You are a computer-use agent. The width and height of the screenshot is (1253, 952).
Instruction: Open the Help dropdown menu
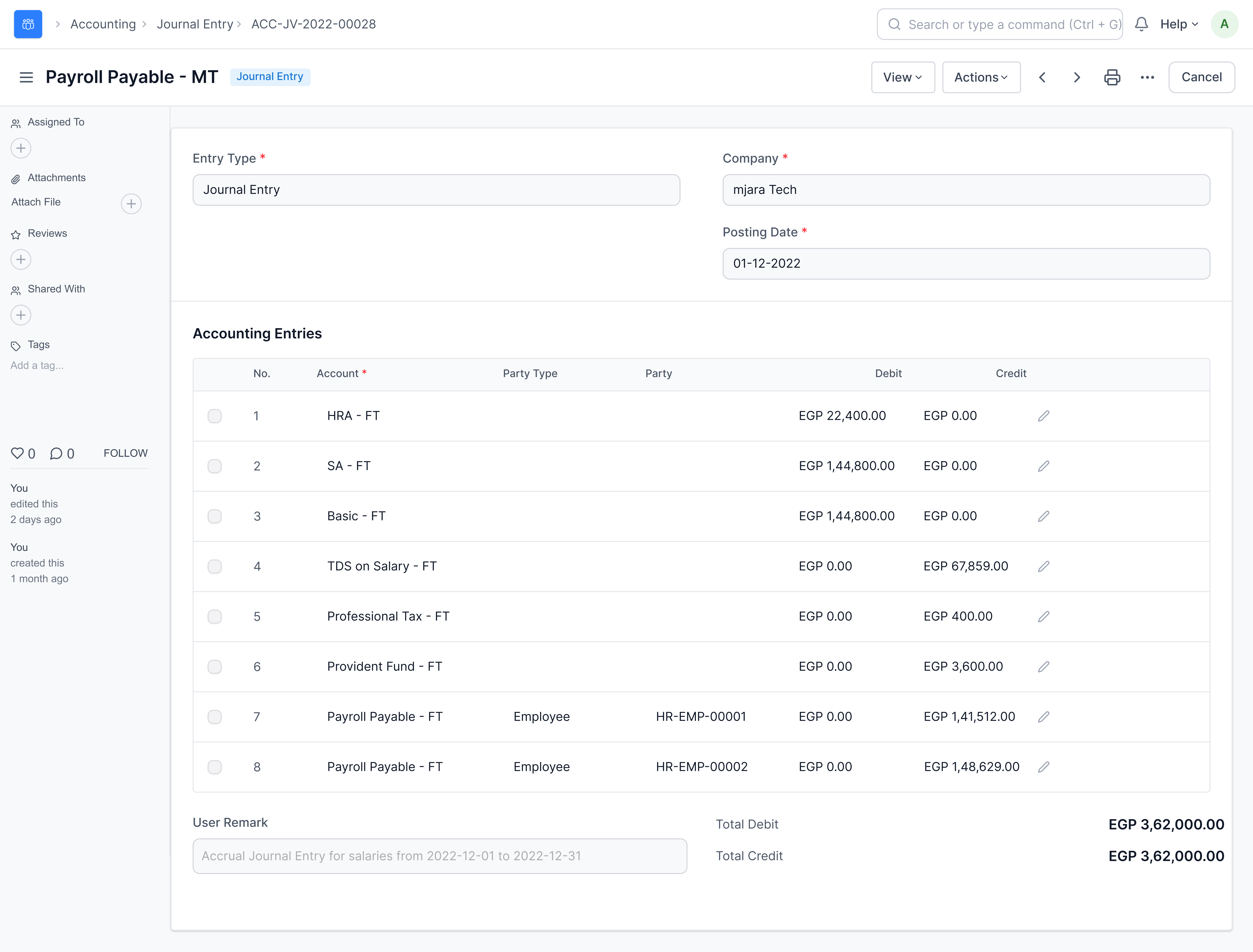point(1179,24)
